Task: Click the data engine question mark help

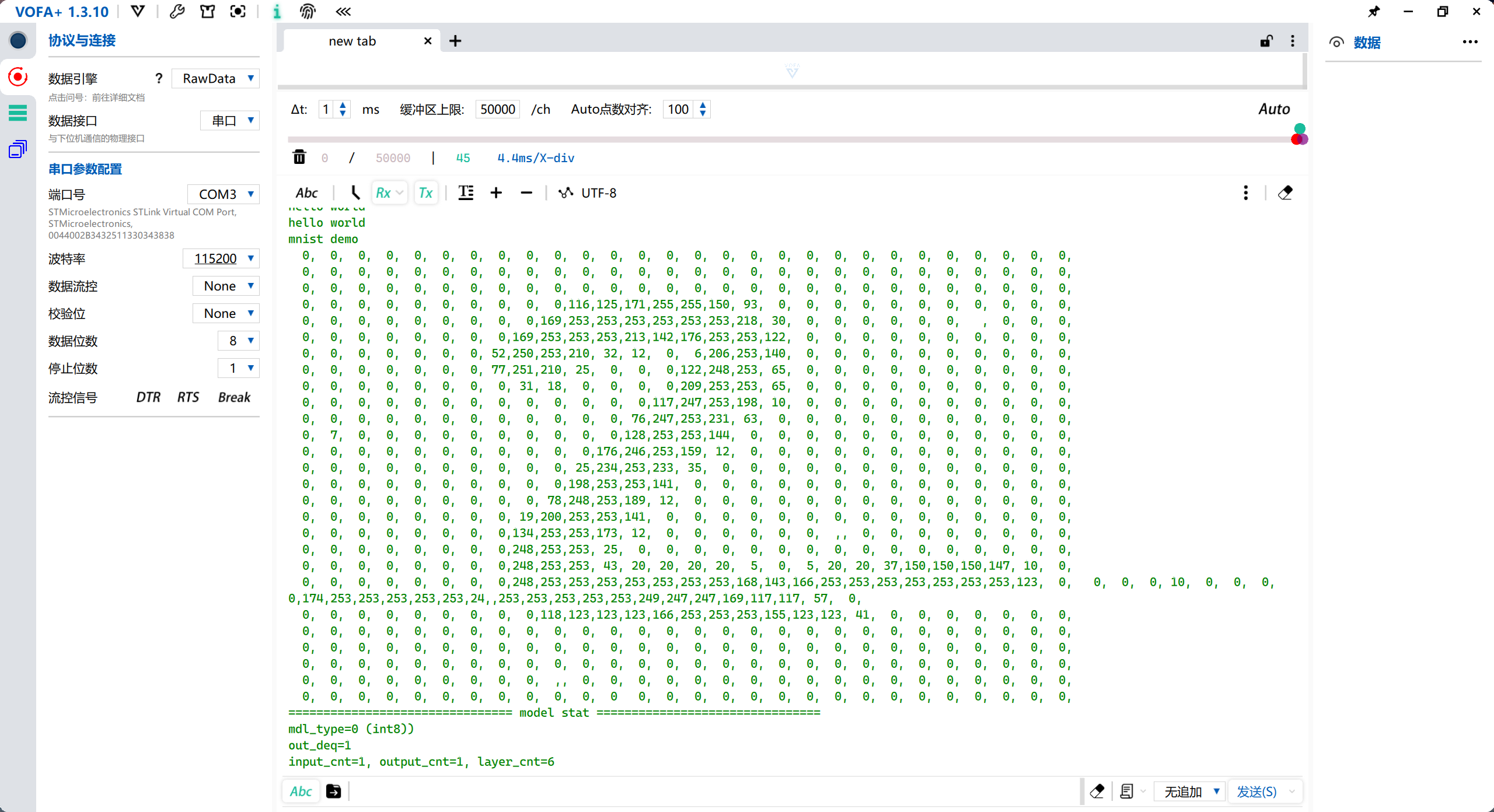Action: click(x=158, y=78)
